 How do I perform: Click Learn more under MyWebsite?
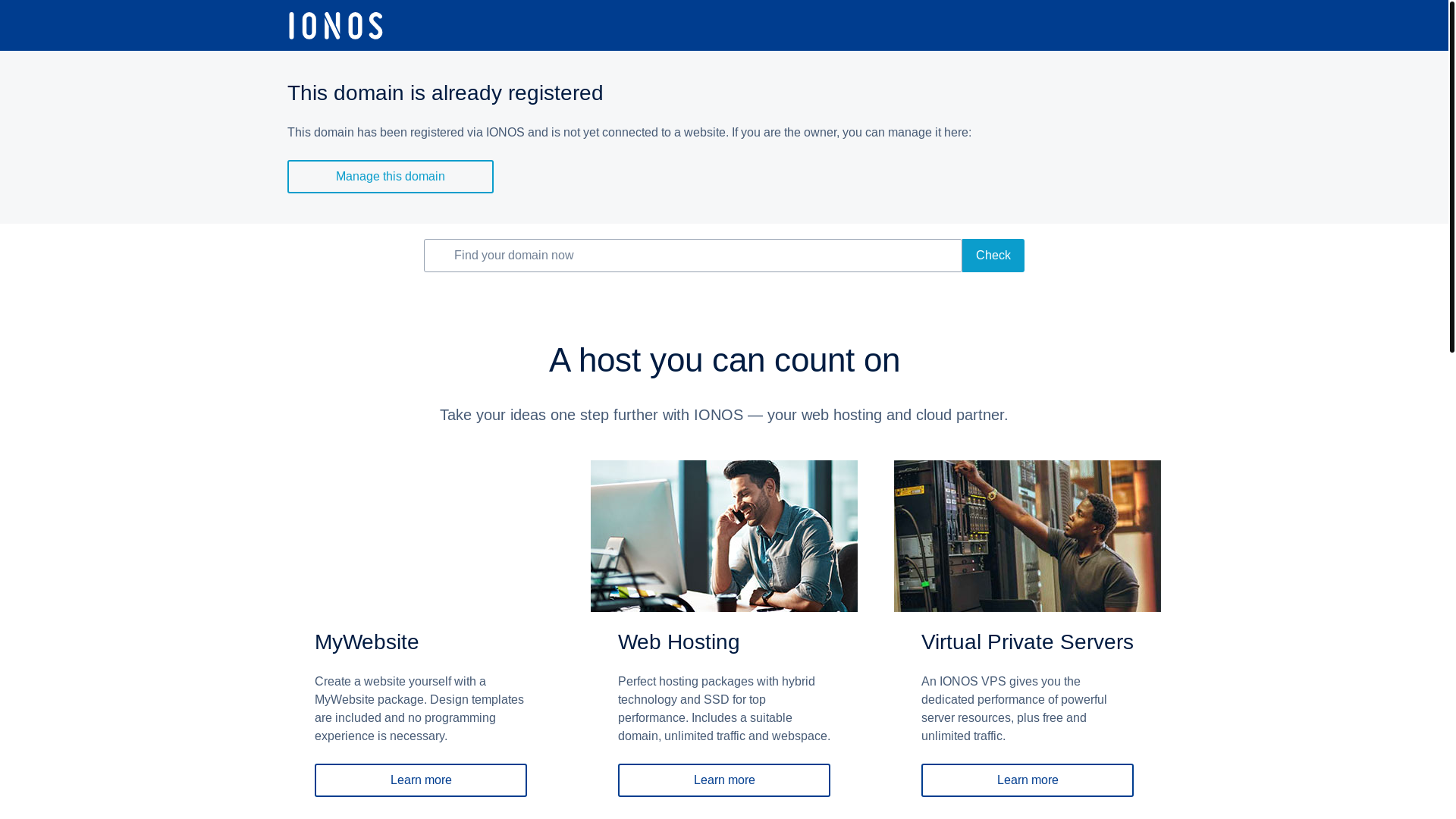point(420,780)
